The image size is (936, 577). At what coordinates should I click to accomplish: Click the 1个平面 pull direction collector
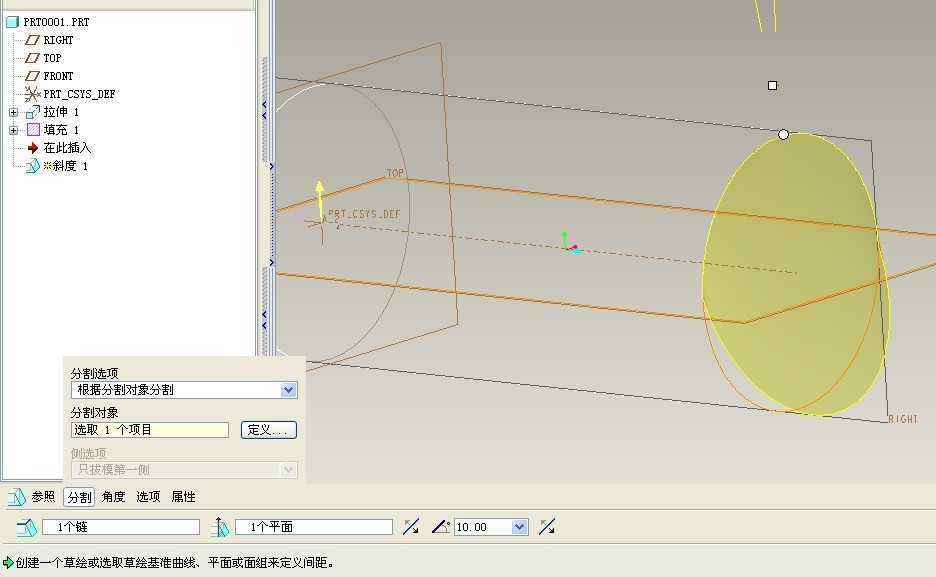313,527
